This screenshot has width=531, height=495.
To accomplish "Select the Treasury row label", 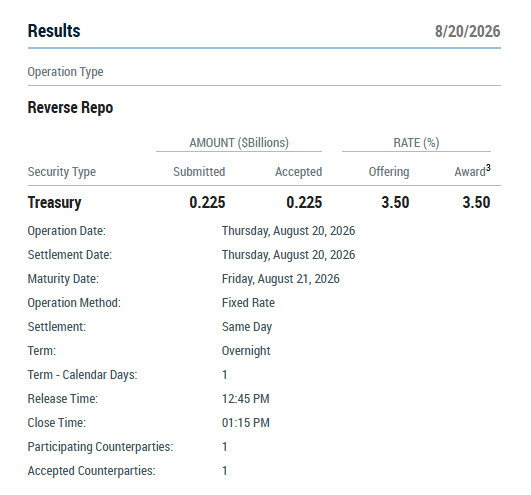I will [55, 202].
